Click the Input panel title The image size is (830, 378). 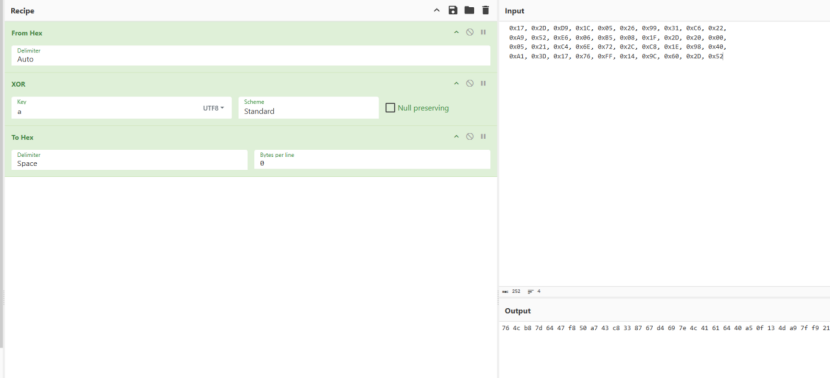click(515, 11)
